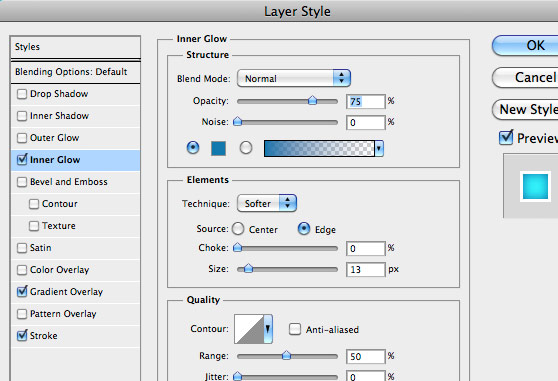This screenshot has width=558, height=381.
Task: Click the Contour curve thumbnail
Action: pos(249,329)
